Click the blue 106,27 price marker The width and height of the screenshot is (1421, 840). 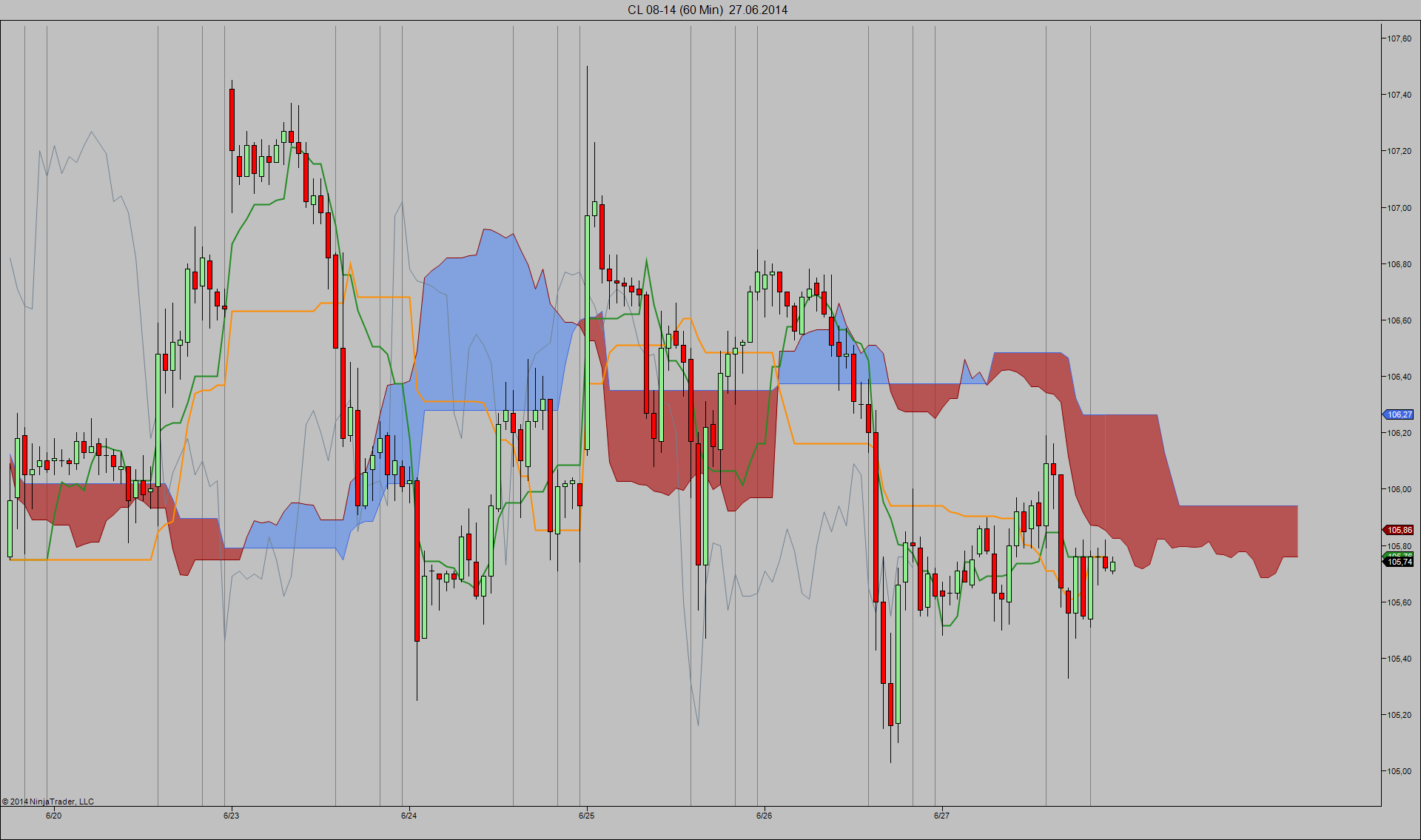pyautogui.click(x=1399, y=414)
